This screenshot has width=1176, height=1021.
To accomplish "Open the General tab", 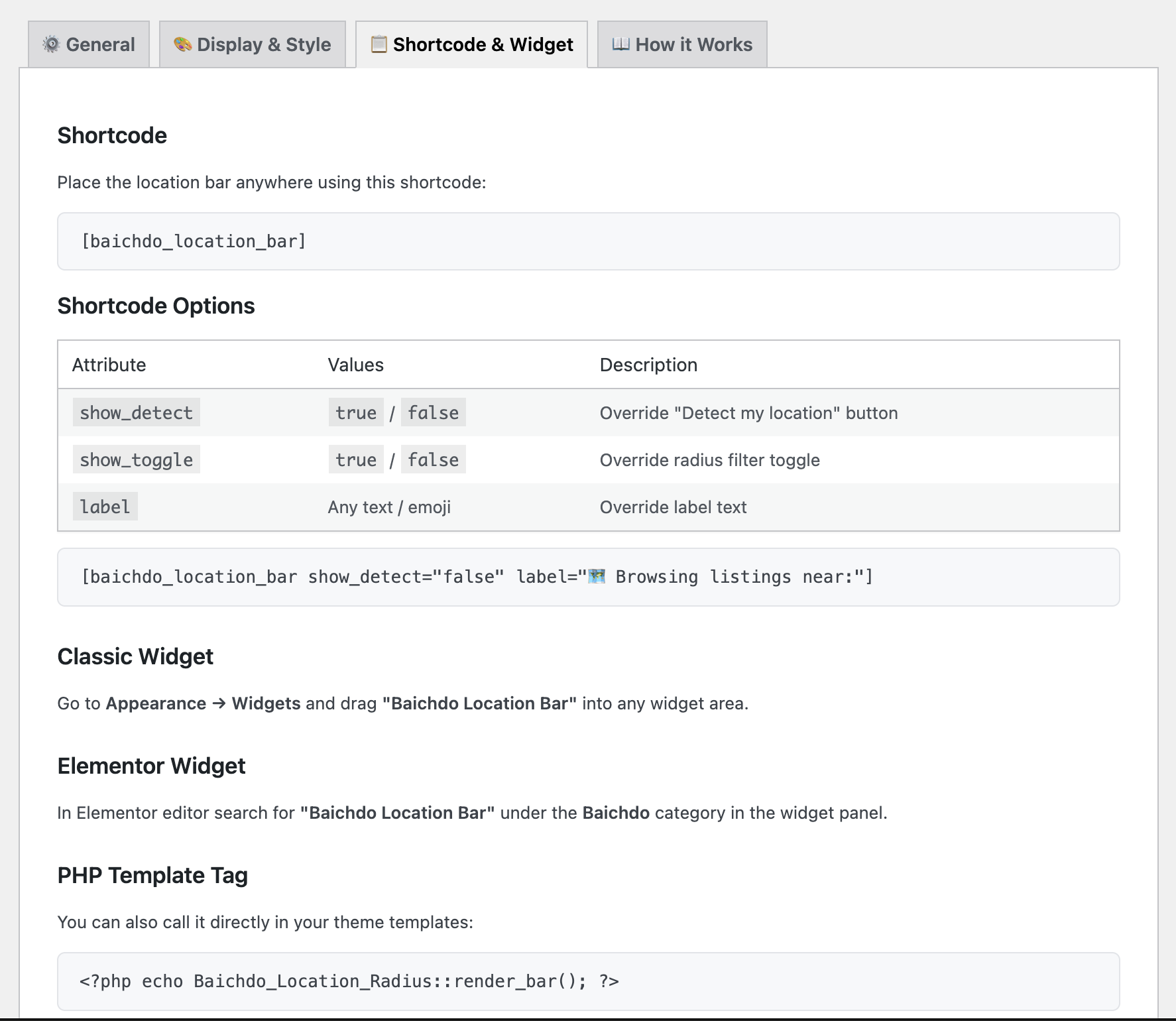I will click(89, 44).
